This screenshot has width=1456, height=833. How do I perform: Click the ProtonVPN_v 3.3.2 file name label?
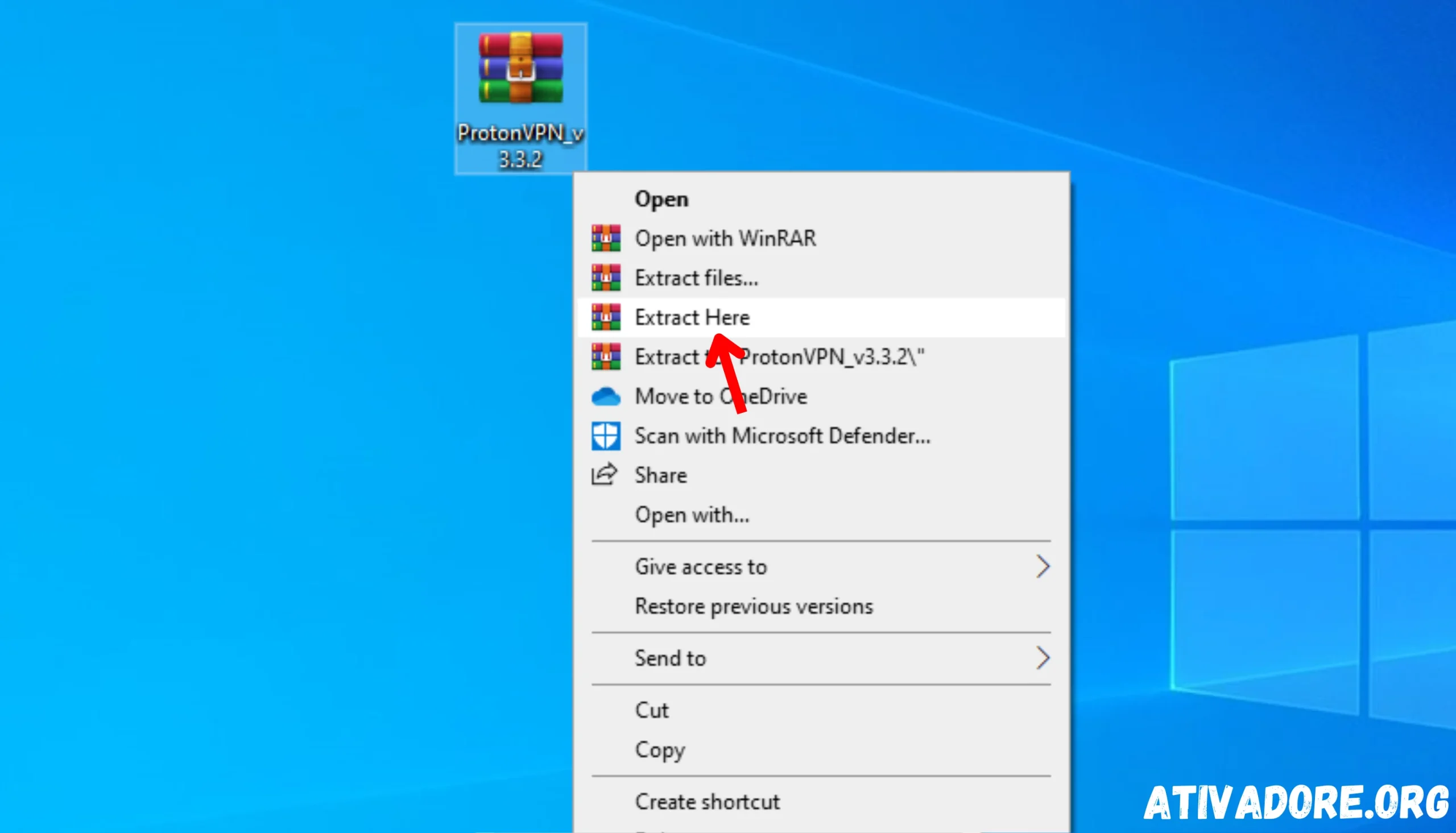pos(520,146)
